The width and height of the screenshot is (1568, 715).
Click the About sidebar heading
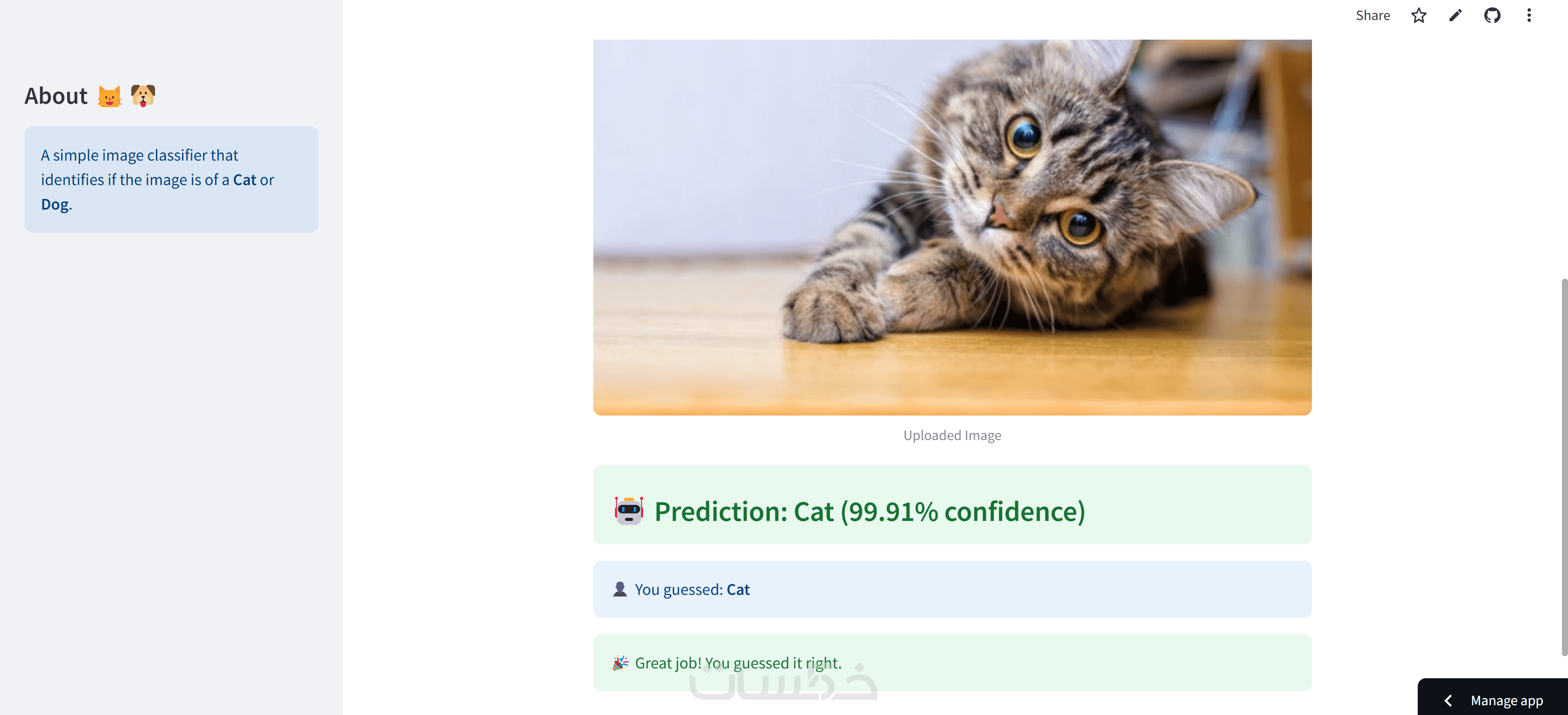point(56,96)
